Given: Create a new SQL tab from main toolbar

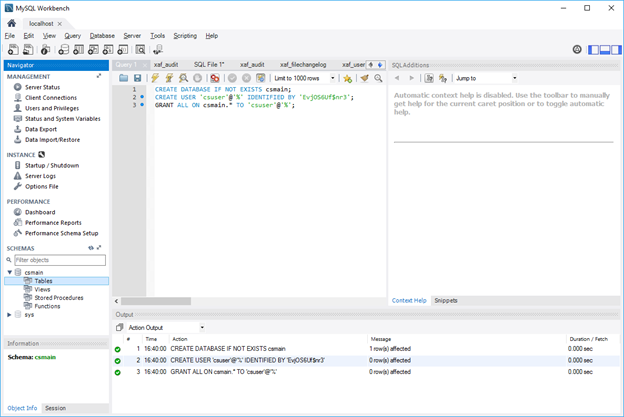Looking at the screenshot, I should (13, 49).
